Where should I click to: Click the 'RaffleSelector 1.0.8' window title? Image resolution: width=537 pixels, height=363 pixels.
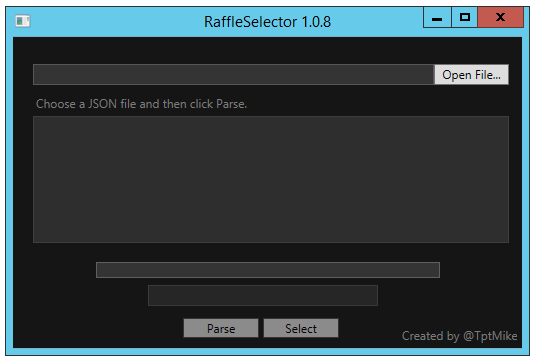point(267,22)
